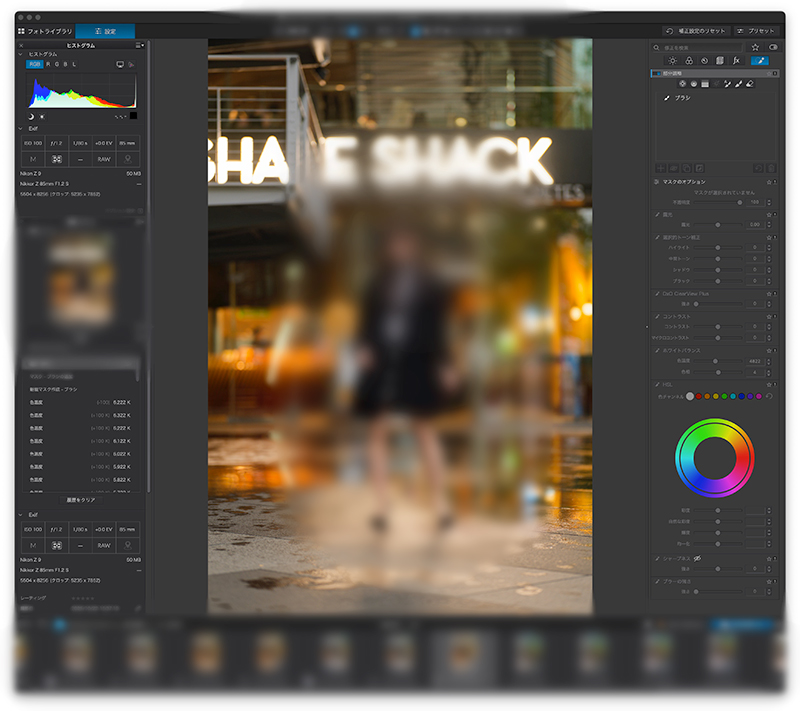800x711 pixels.
Task: Open the Geometry corrections palette icon
Action: coord(720,61)
